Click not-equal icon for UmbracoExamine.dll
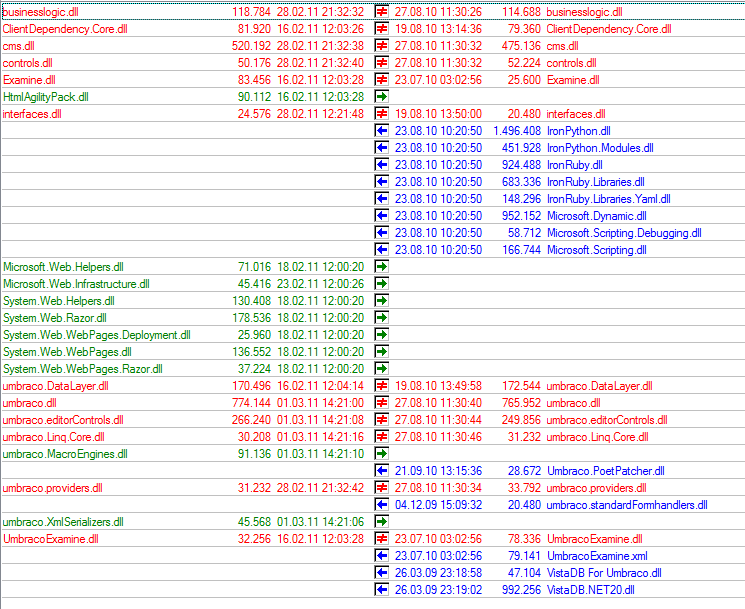745x609 pixels. click(382, 539)
